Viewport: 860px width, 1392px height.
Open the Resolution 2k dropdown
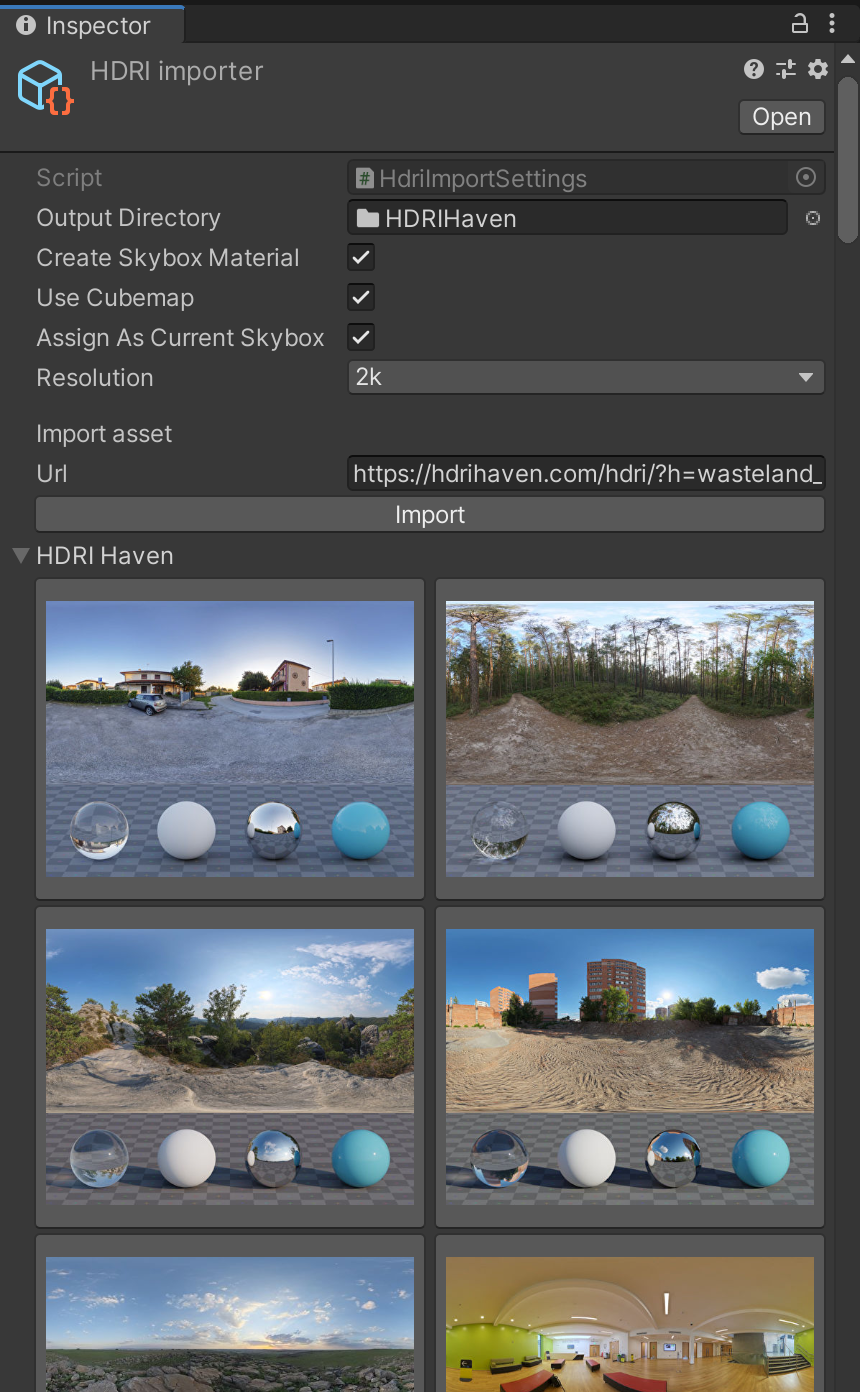point(586,378)
